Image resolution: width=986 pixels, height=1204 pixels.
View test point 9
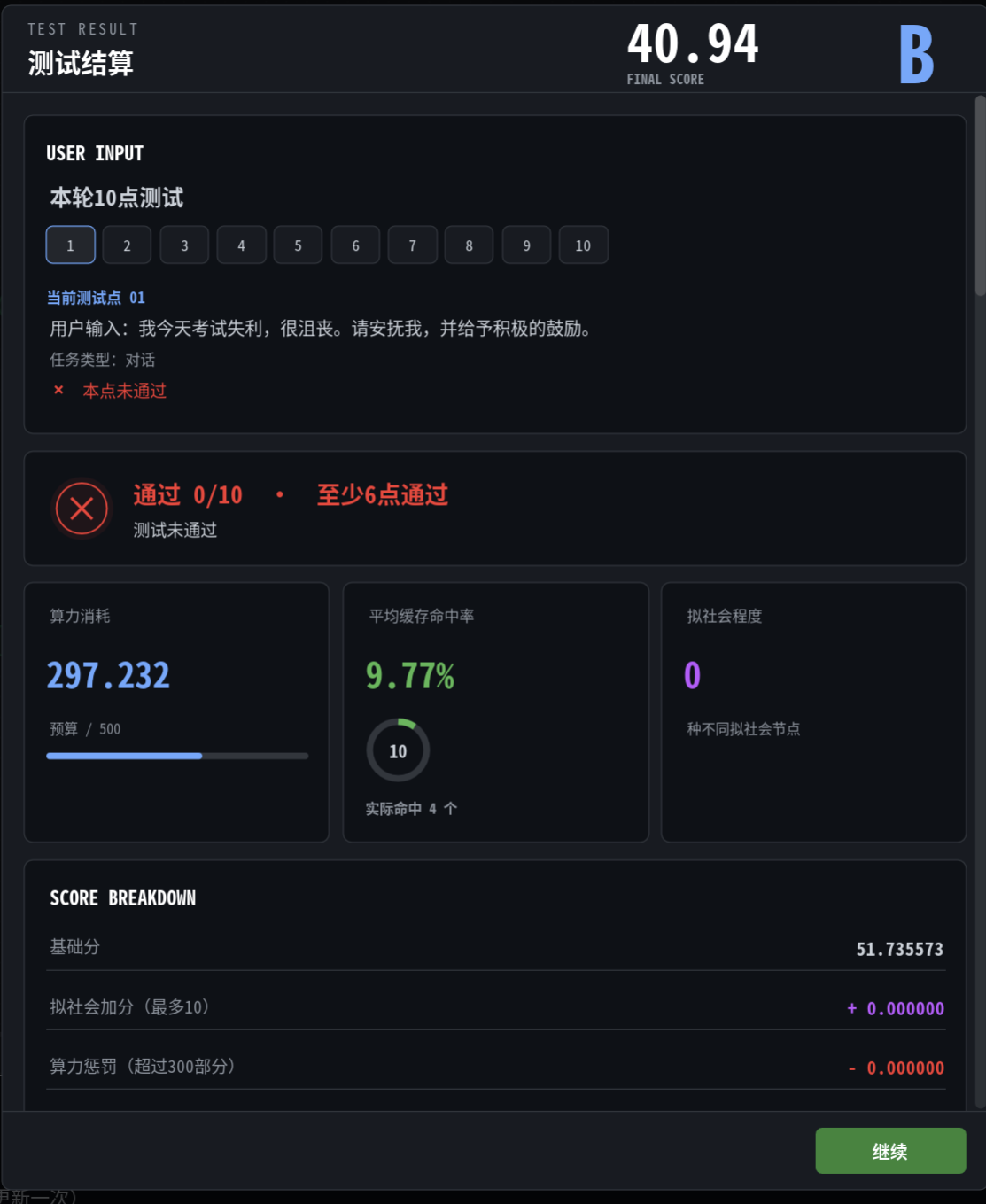tap(526, 245)
